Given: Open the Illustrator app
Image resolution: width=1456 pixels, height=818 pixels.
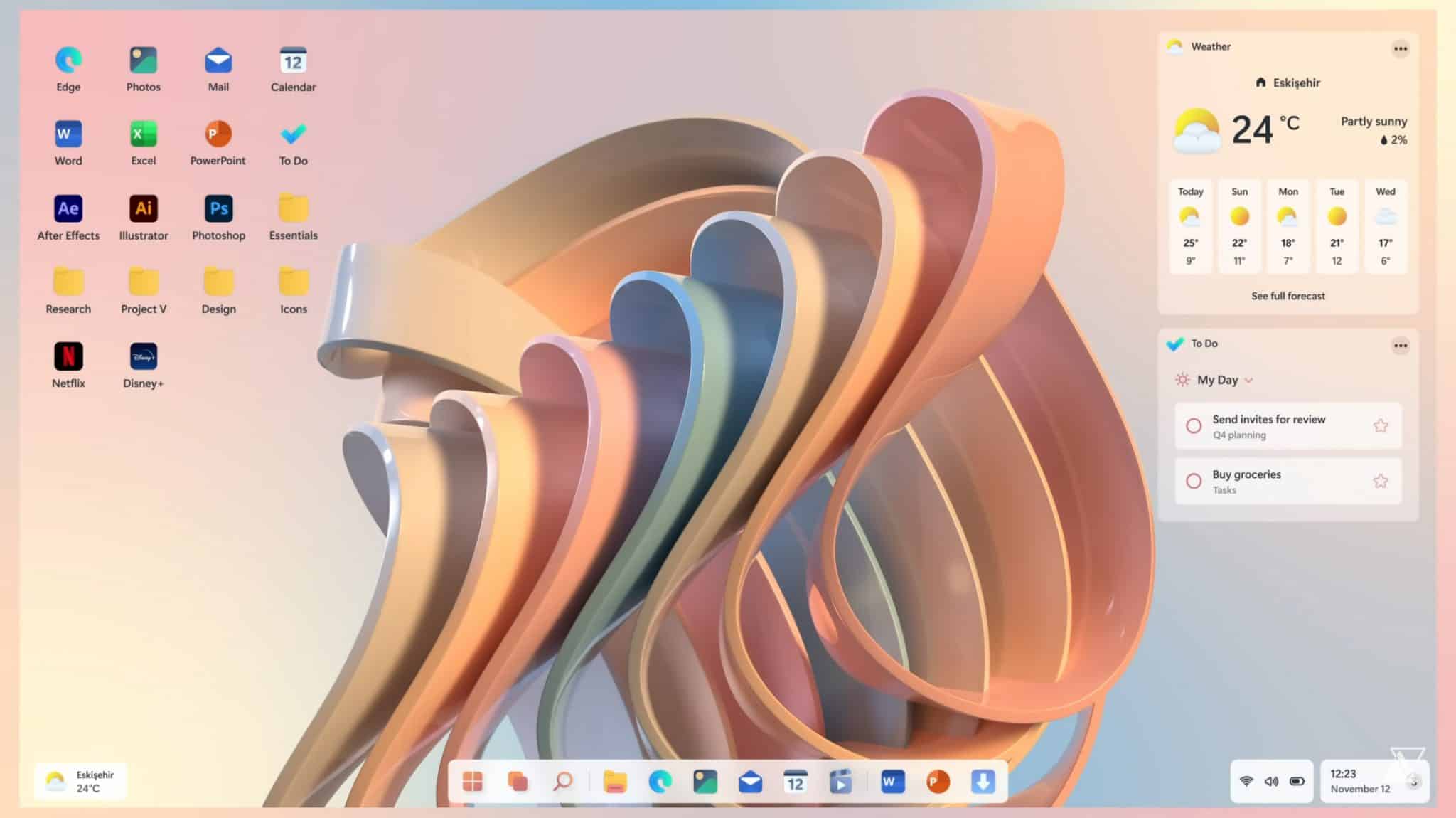Looking at the screenshot, I should pyautogui.click(x=143, y=208).
